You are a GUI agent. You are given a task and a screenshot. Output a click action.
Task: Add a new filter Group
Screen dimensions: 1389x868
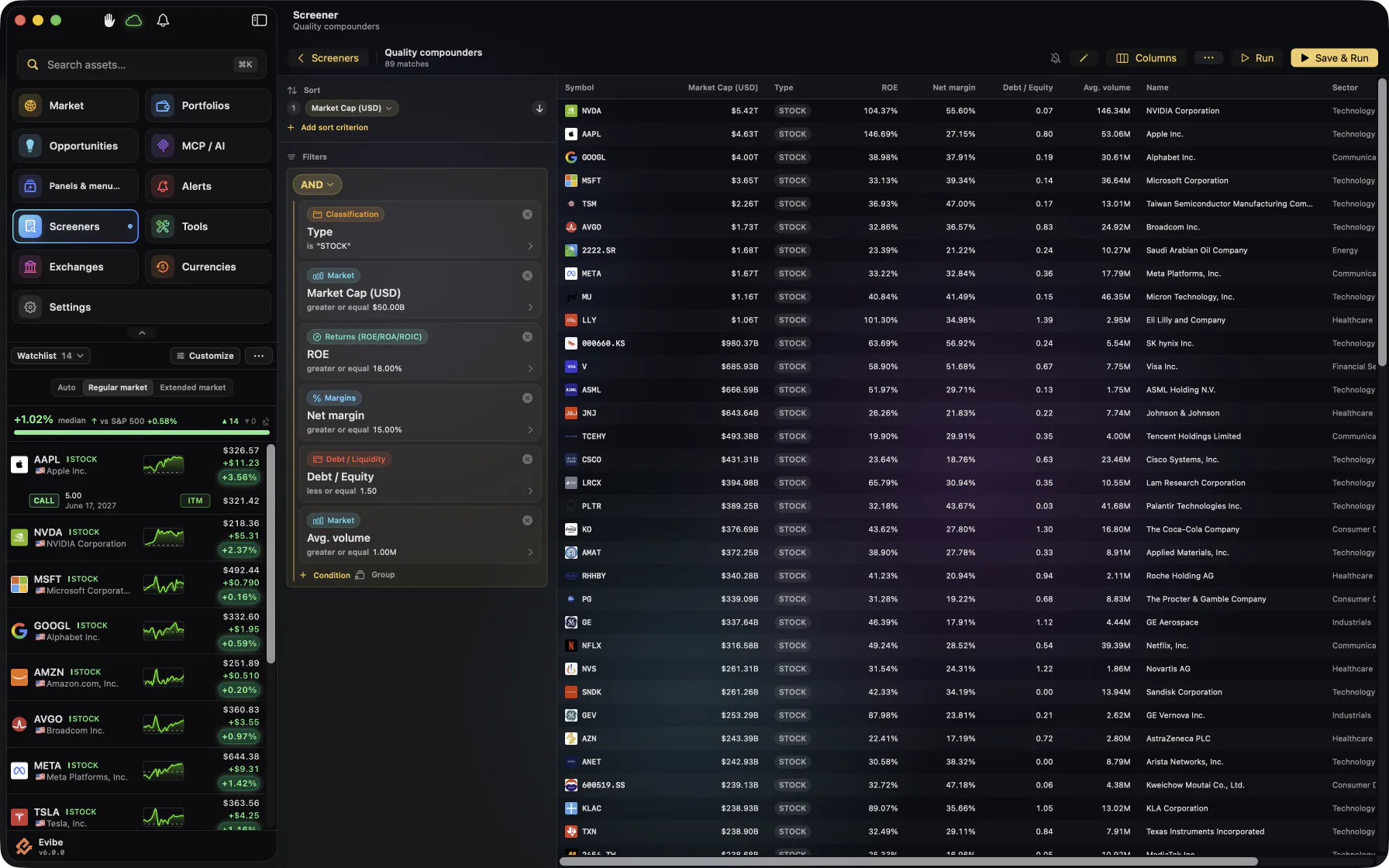click(x=375, y=575)
